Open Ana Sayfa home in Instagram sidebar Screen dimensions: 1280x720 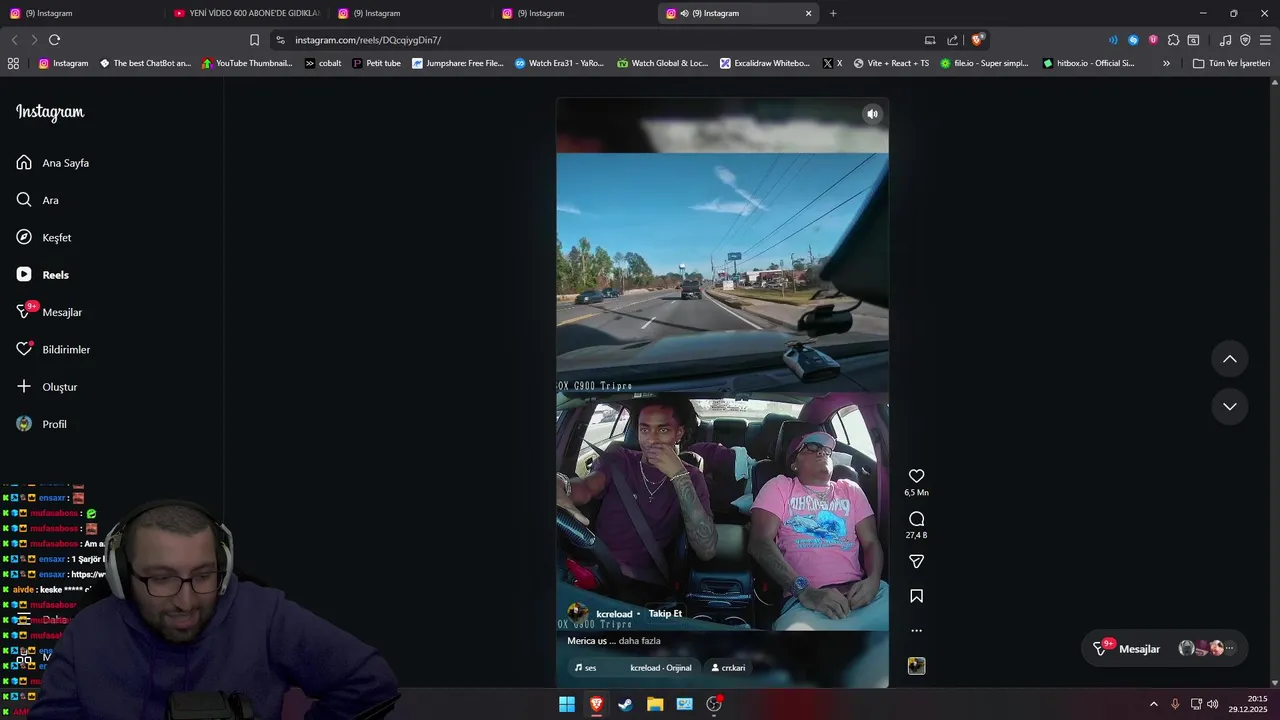pyautogui.click(x=53, y=163)
